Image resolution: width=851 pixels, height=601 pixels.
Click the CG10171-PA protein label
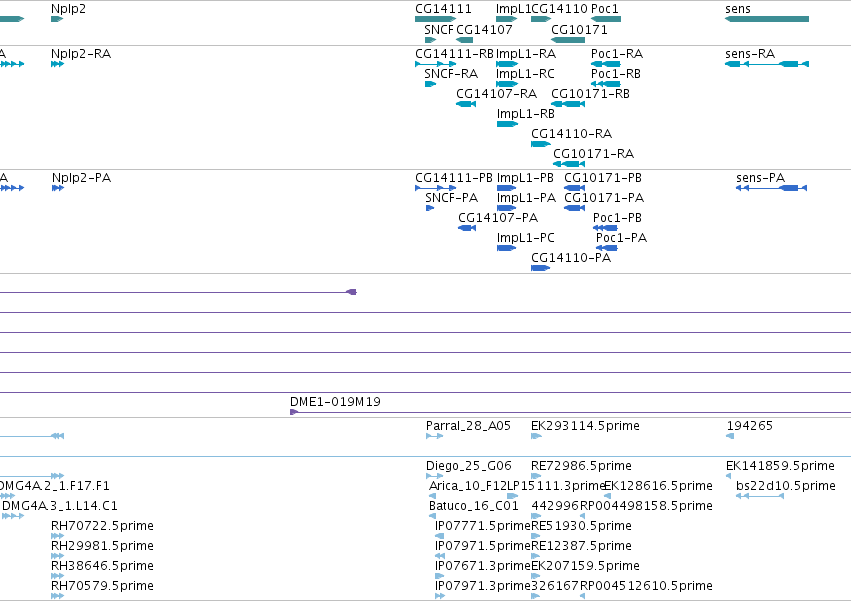tap(604, 198)
